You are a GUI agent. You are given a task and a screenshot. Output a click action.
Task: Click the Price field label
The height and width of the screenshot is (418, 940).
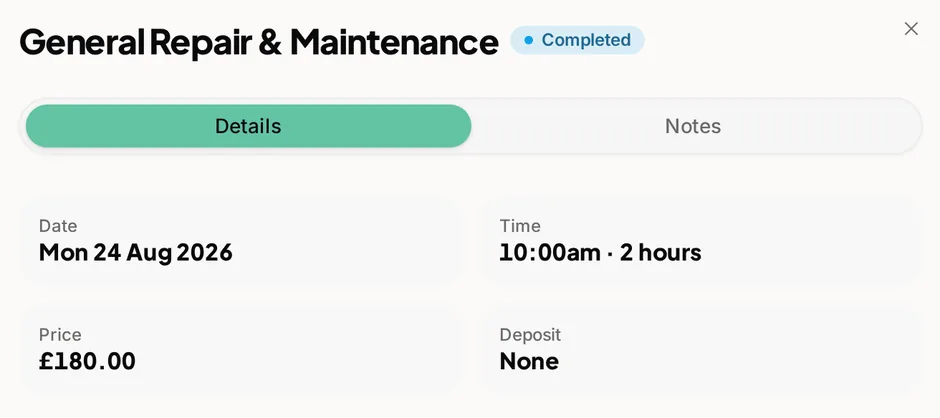click(60, 335)
